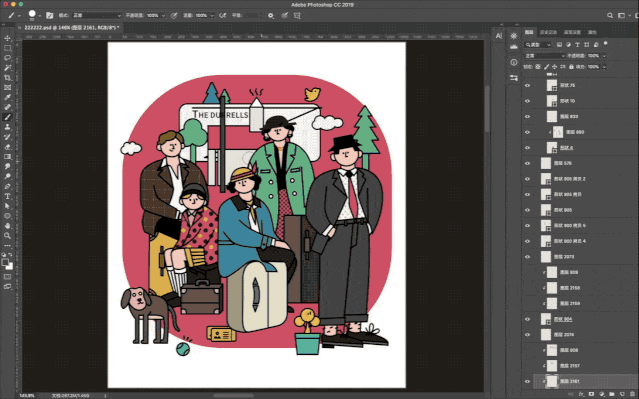
Task: Hide the layer named 图层 2073
Action: pyautogui.click(x=527, y=257)
